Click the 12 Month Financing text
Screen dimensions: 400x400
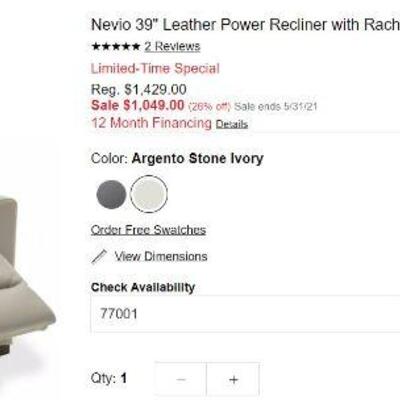coord(152,123)
